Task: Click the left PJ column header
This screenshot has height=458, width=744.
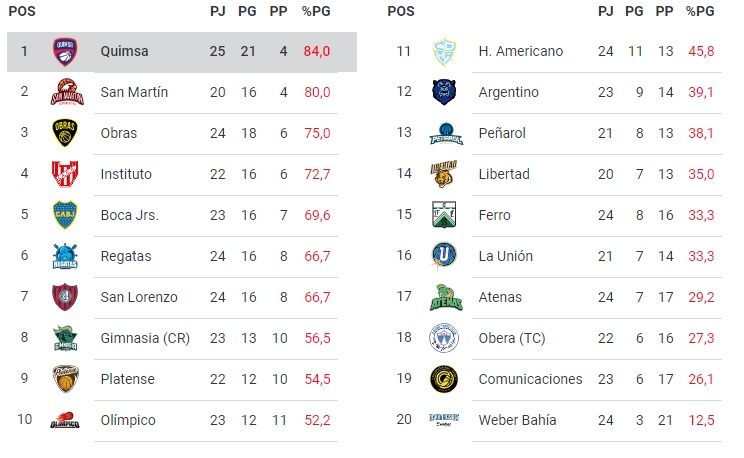Action: coord(218,11)
